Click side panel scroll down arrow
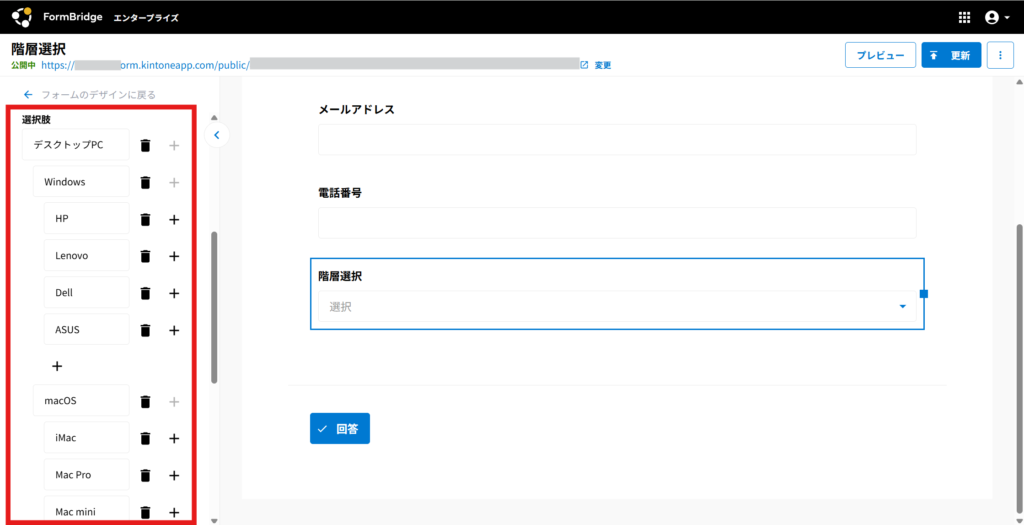 tap(214, 520)
